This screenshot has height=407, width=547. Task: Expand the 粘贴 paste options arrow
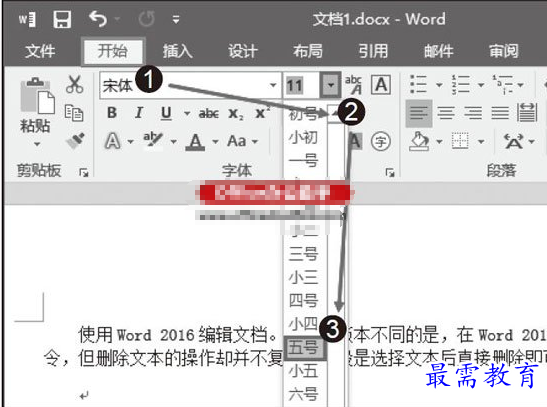pyautogui.click(x=37, y=144)
